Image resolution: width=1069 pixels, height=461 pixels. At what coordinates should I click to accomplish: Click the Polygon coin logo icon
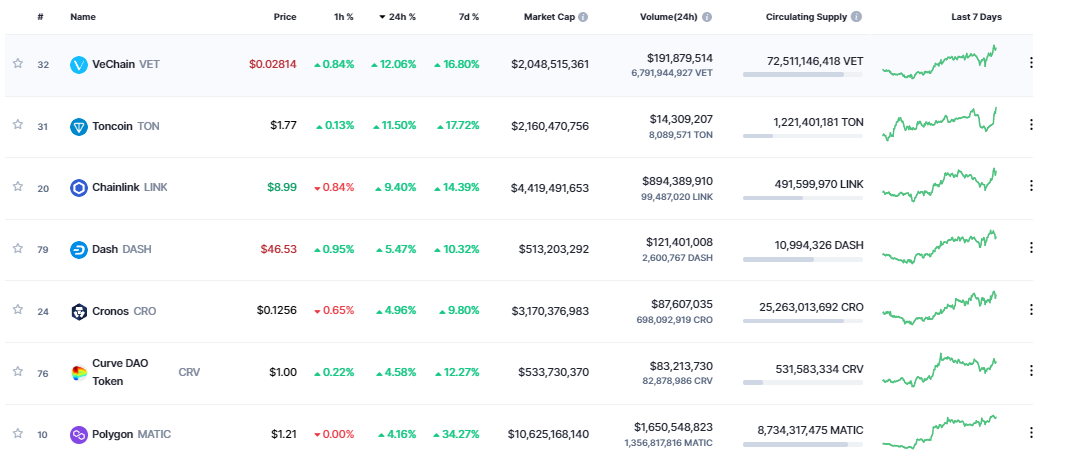[x=79, y=434]
